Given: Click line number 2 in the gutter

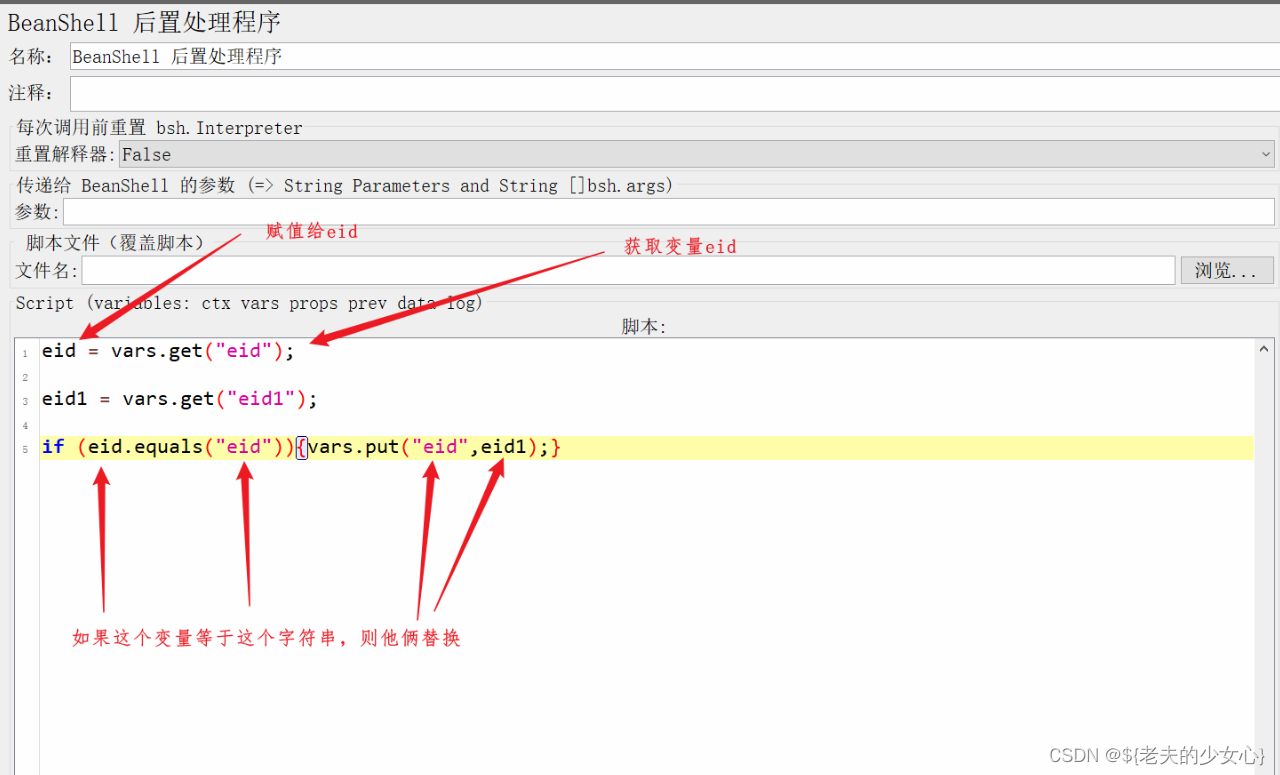Looking at the screenshot, I should [26, 377].
